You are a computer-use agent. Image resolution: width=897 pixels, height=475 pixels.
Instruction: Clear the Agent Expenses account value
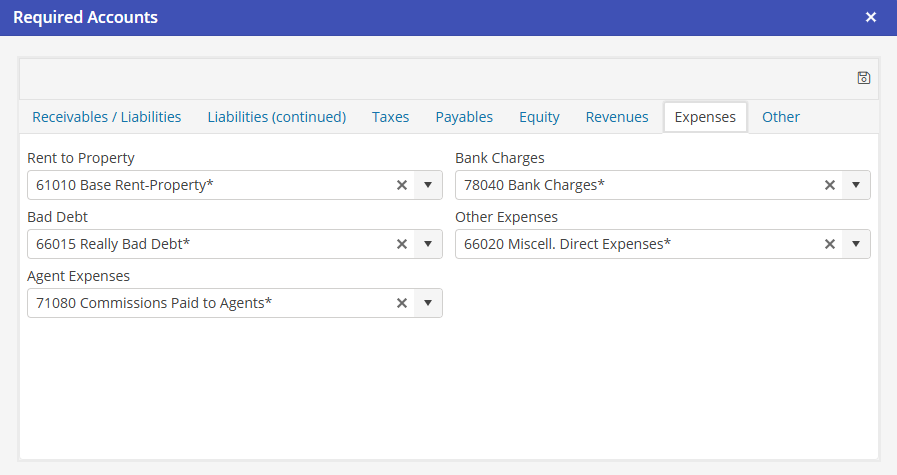[x=402, y=303]
